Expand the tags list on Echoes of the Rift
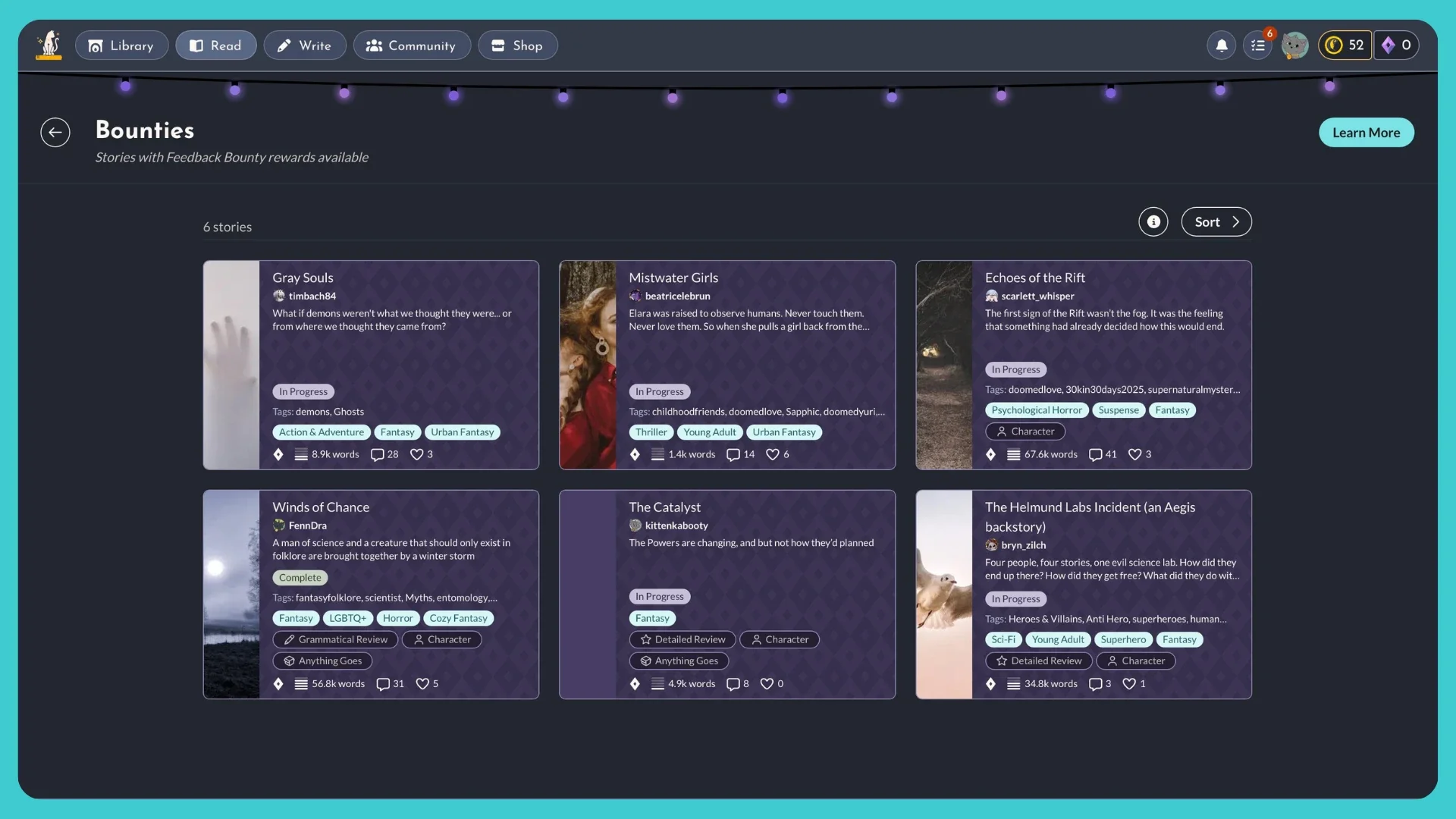The height and width of the screenshot is (819, 1456). (x=1236, y=390)
